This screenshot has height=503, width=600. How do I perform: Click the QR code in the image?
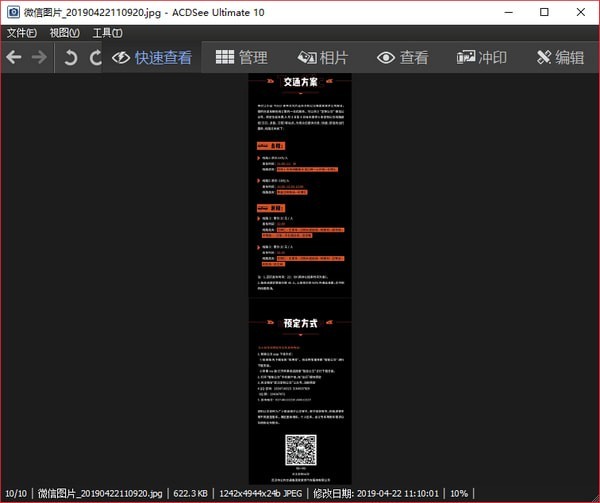click(301, 450)
